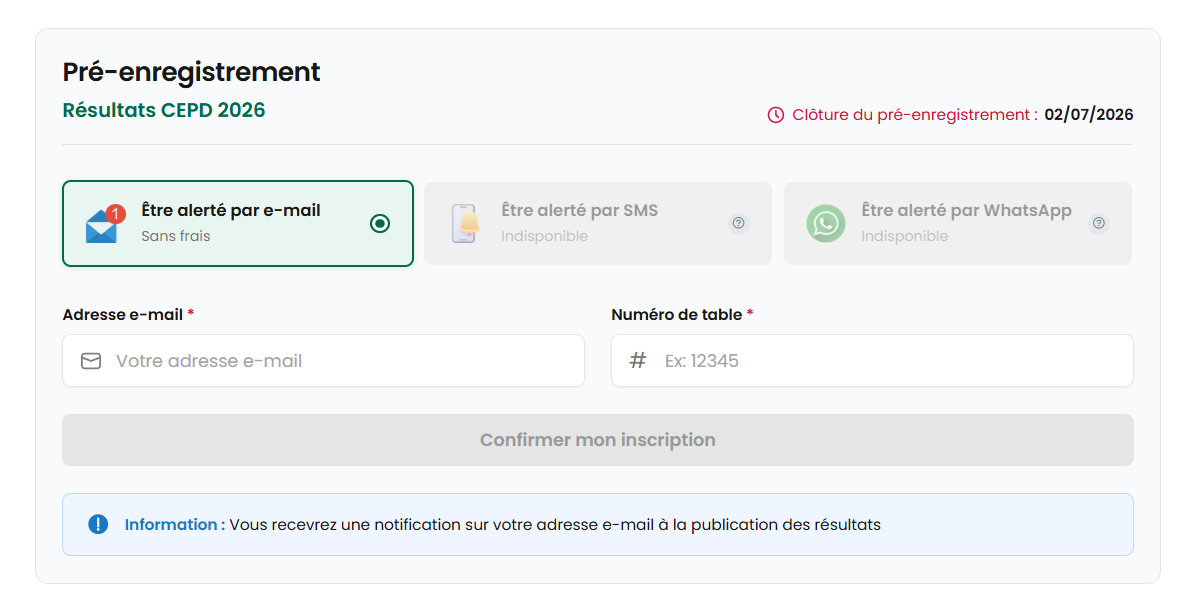Click the SMS phone bell icon
The height and width of the screenshot is (613, 1182).
pyautogui.click(x=465, y=223)
